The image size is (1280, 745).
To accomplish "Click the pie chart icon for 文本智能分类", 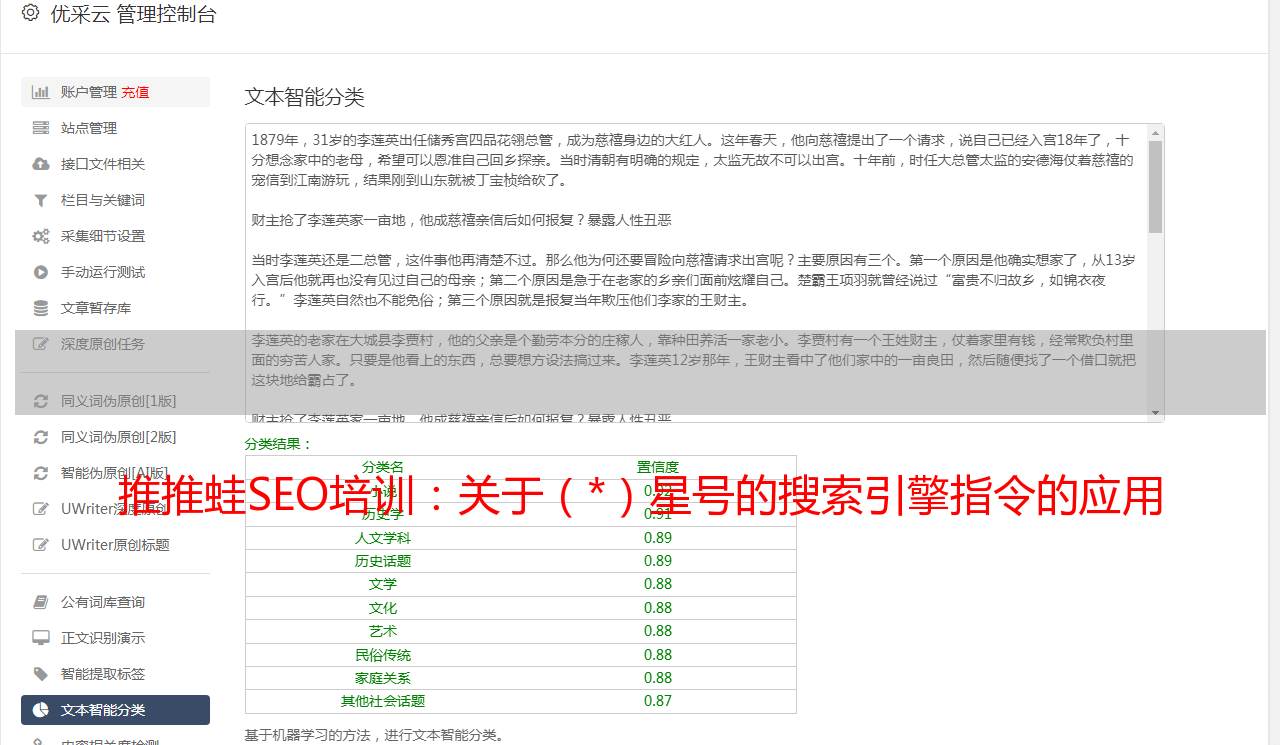I will coord(41,710).
